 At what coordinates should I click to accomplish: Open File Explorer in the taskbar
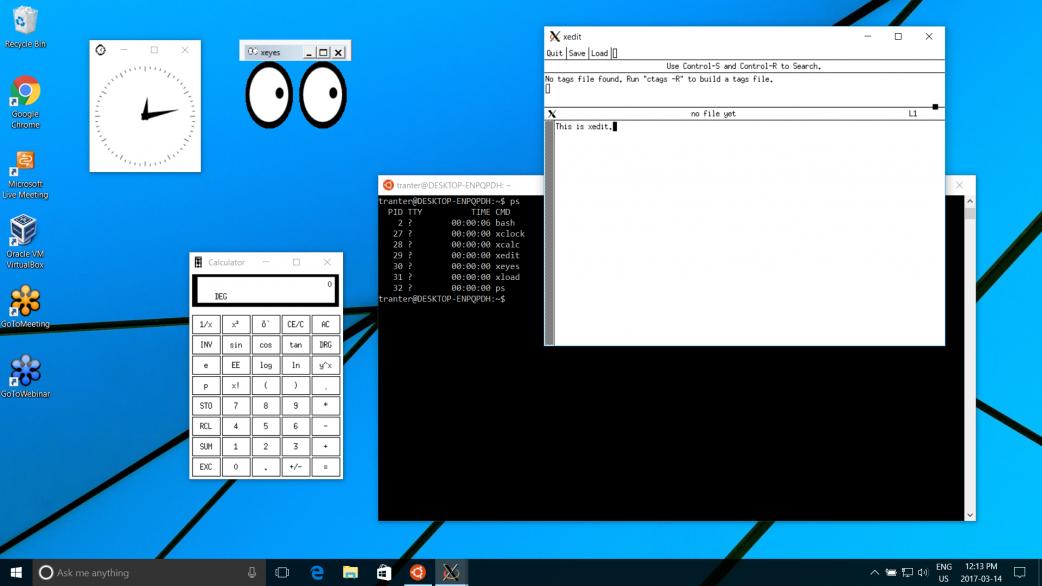pos(350,572)
